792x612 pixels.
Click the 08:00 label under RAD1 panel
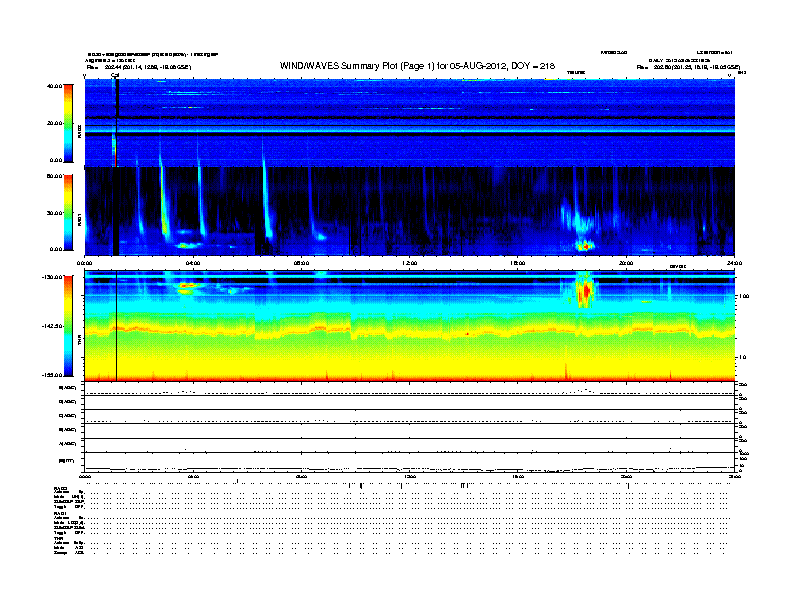pyautogui.click(x=301, y=263)
